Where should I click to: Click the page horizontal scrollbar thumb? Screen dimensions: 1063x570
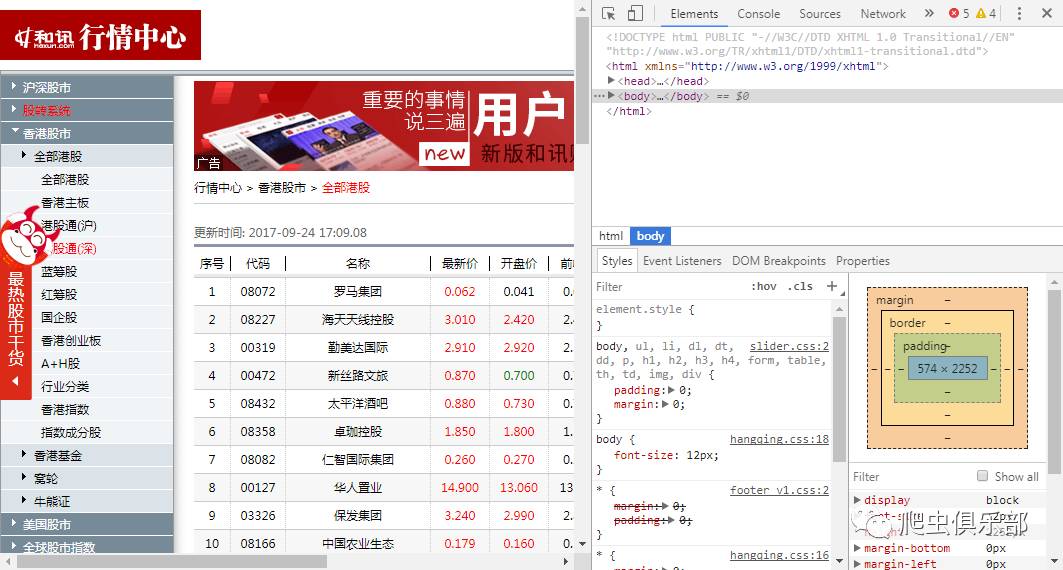[172, 562]
